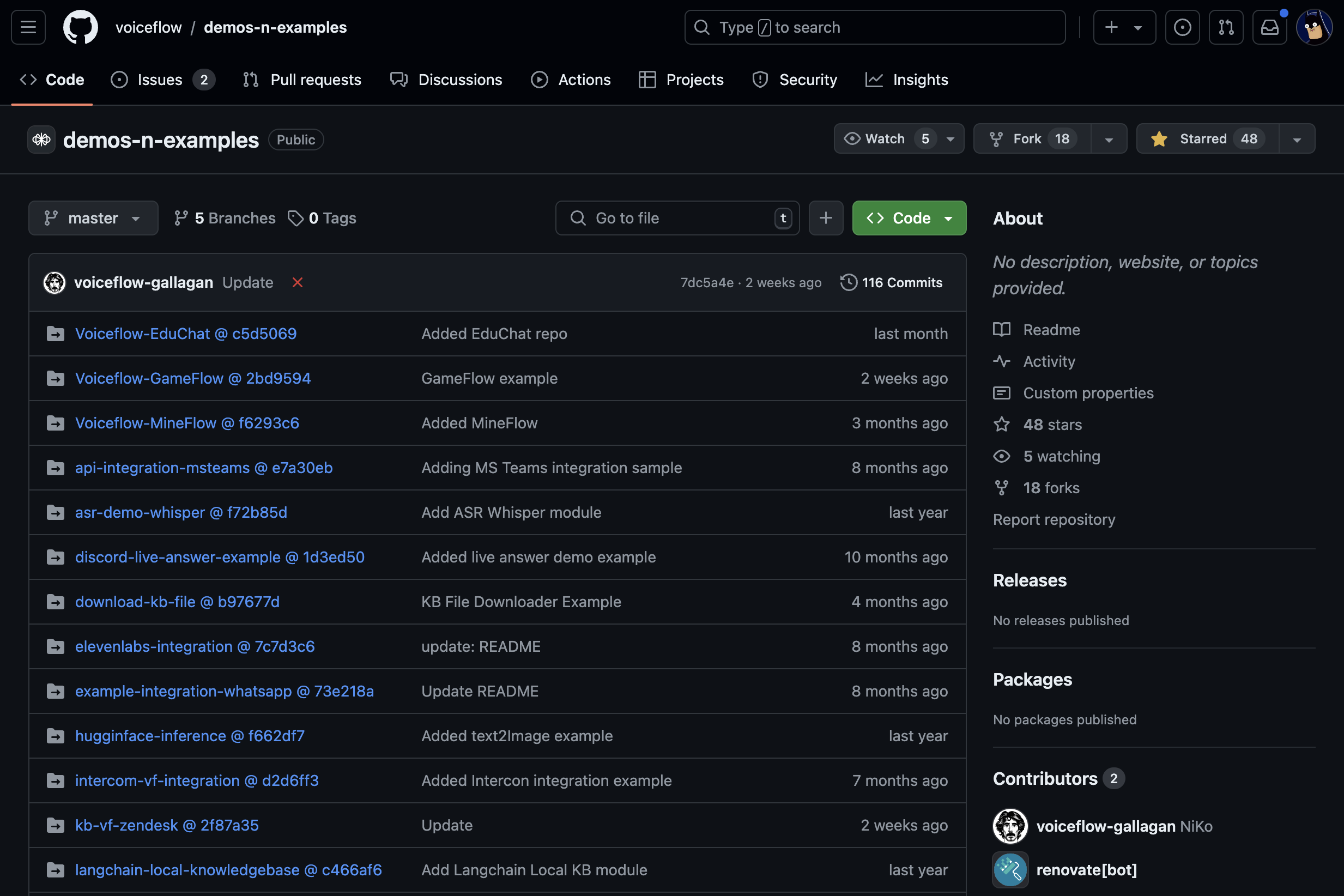Switch to the Issues tab

click(163, 80)
